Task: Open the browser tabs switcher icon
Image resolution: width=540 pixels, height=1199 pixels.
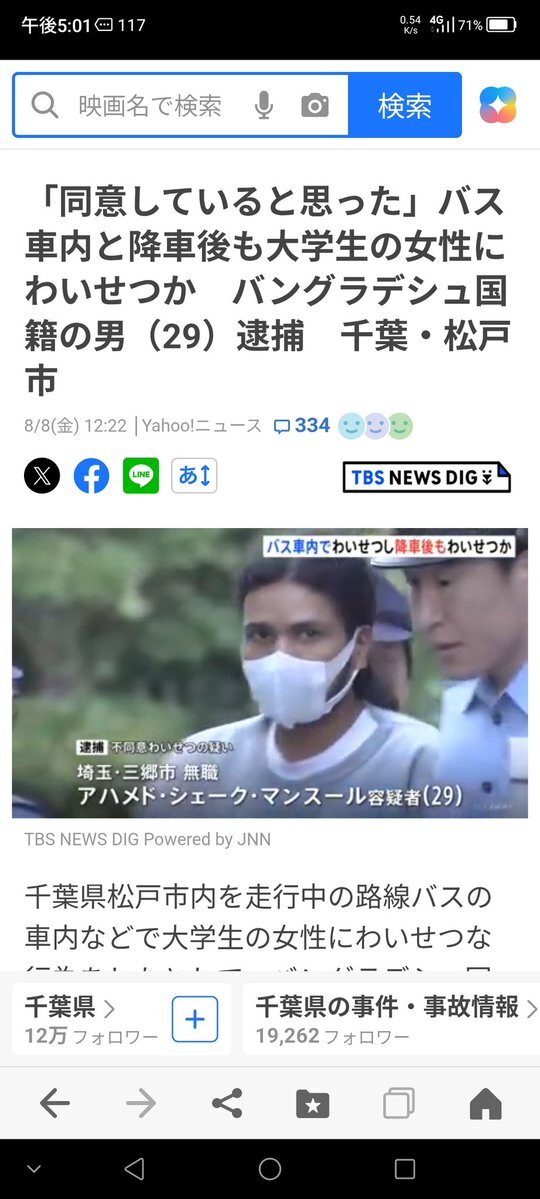Action: 398,1103
